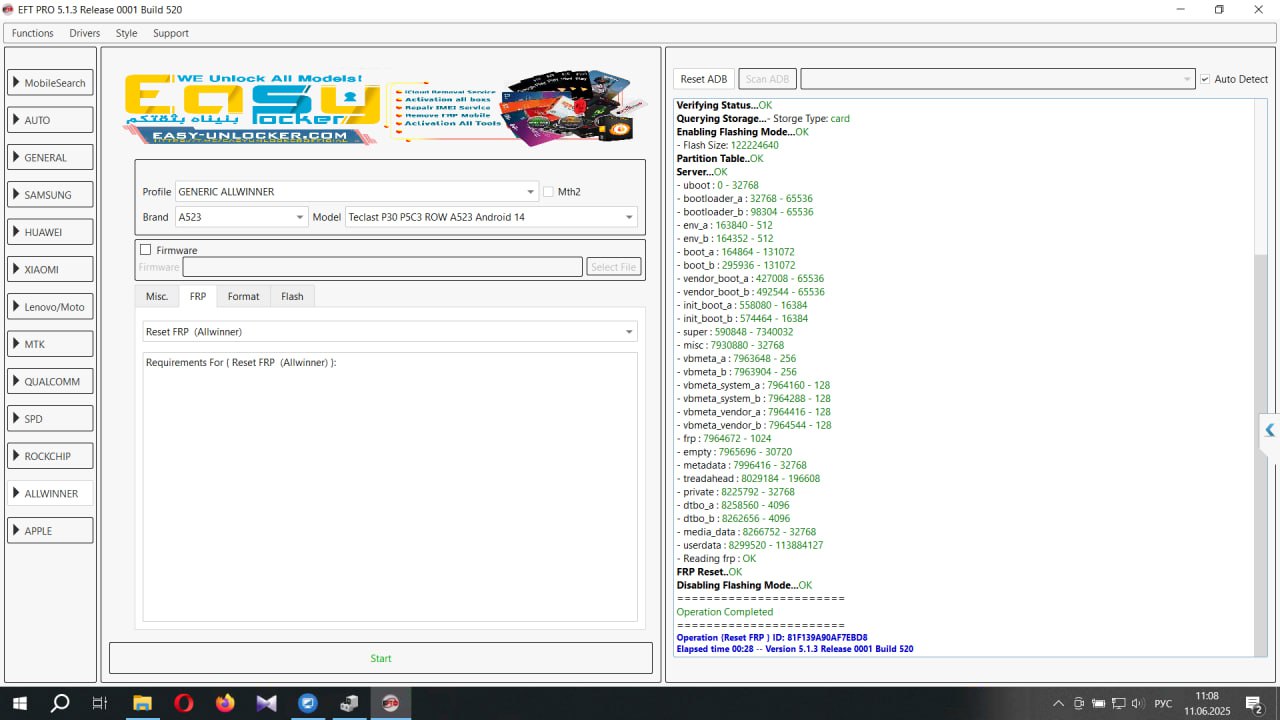Open Task View in taskbar
Viewport: 1280px width, 720px height.
tap(99, 703)
